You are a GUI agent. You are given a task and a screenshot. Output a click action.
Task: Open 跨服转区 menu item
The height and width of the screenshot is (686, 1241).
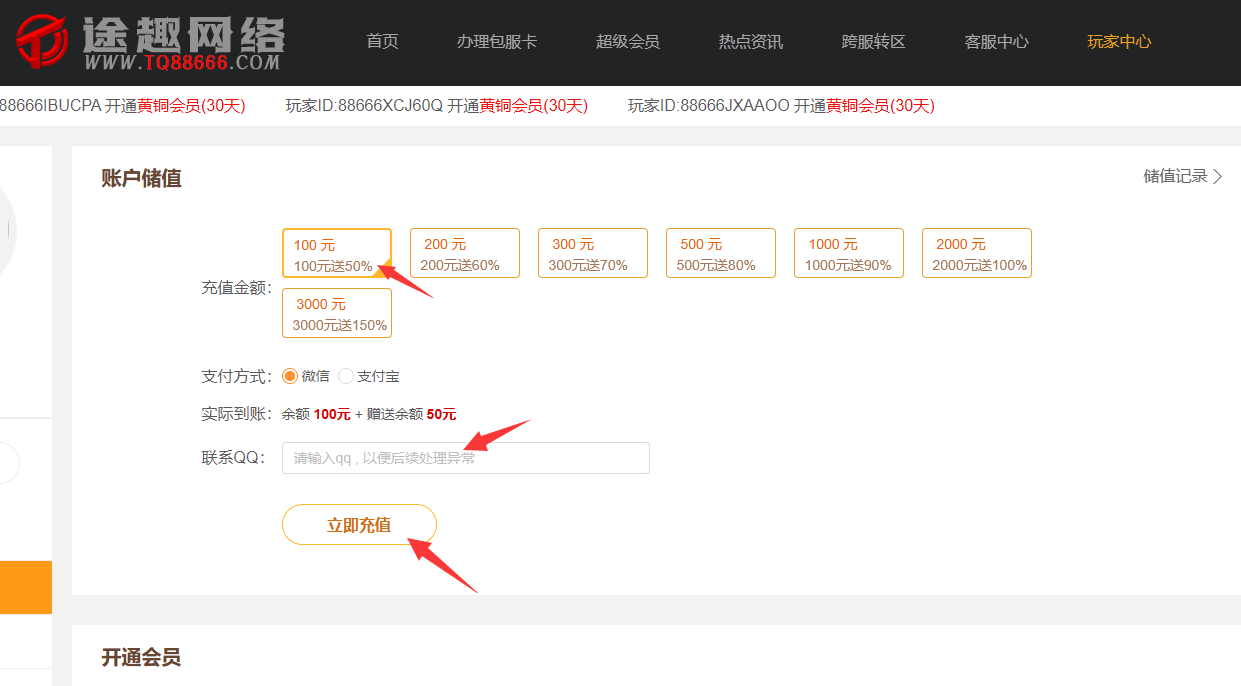tap(874, 42)
